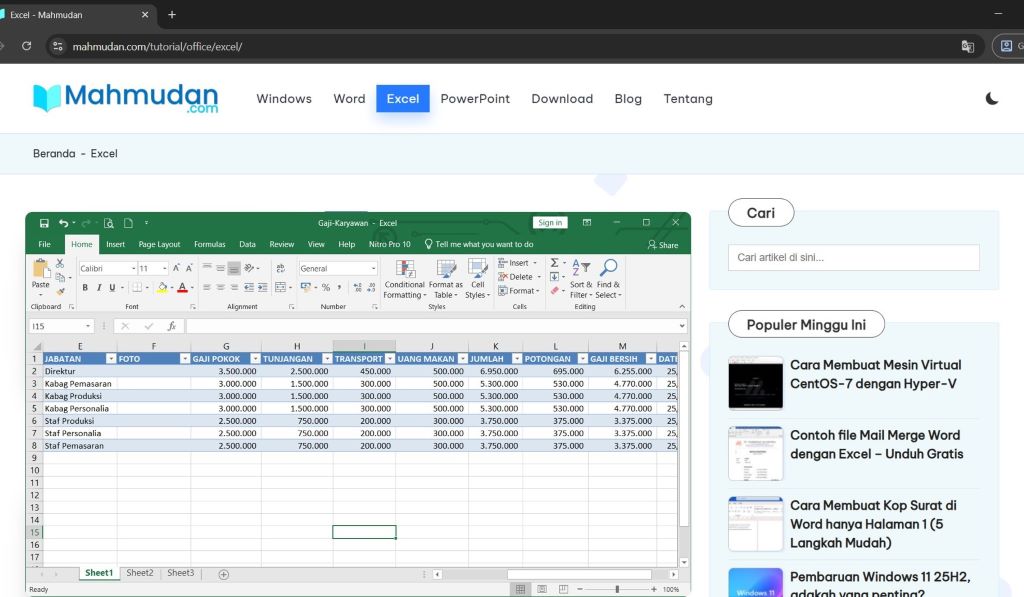
Task: Click the Cari artikel search field
Action: (853, 257)
